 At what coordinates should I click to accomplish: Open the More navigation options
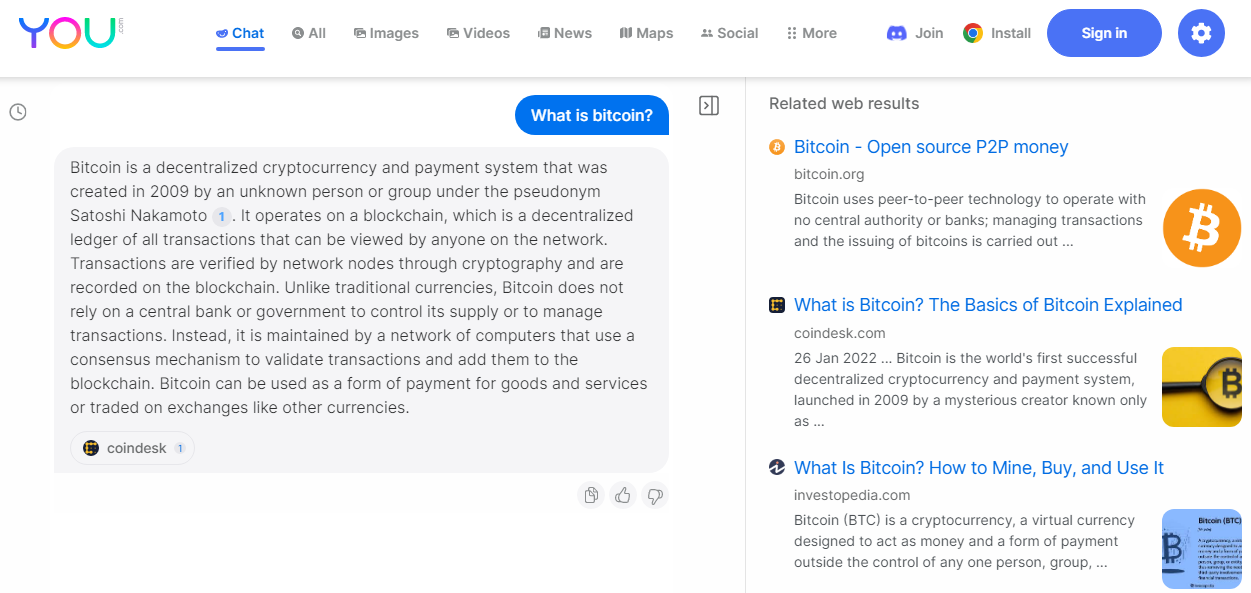(810, 33)
